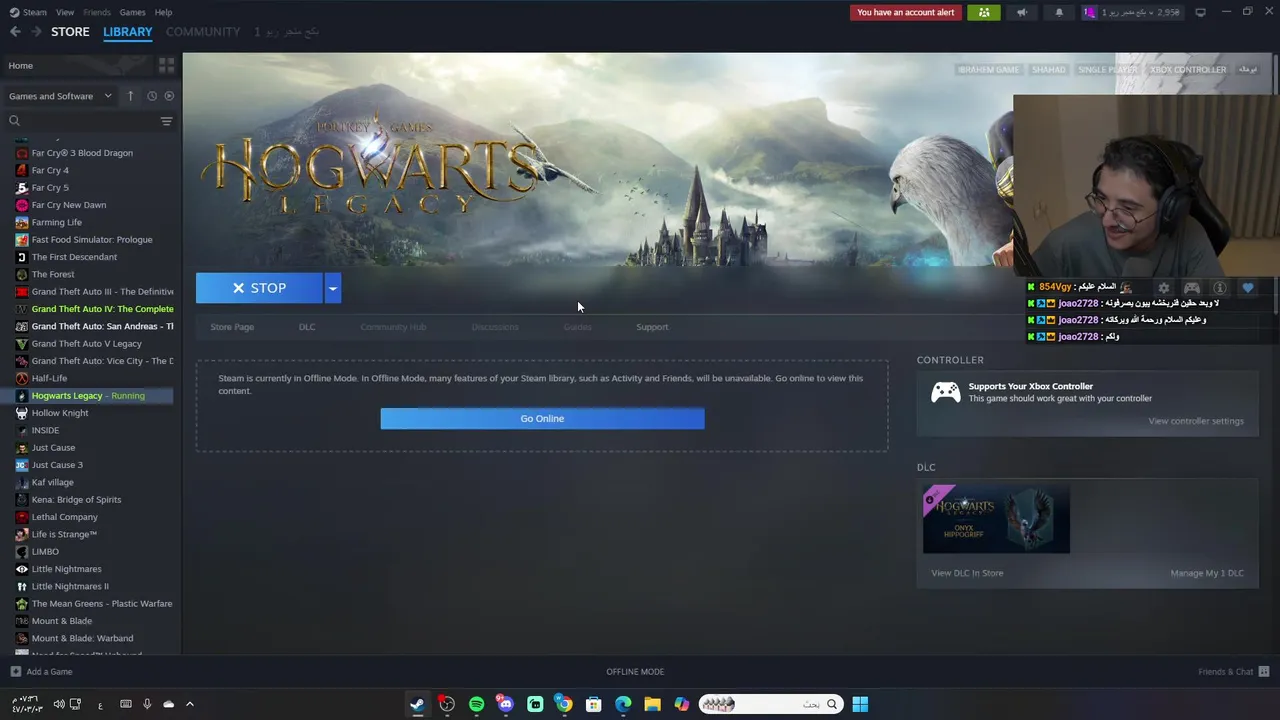Open the View menu
This screenshot has width=1280, height=720.
[65, 12]
